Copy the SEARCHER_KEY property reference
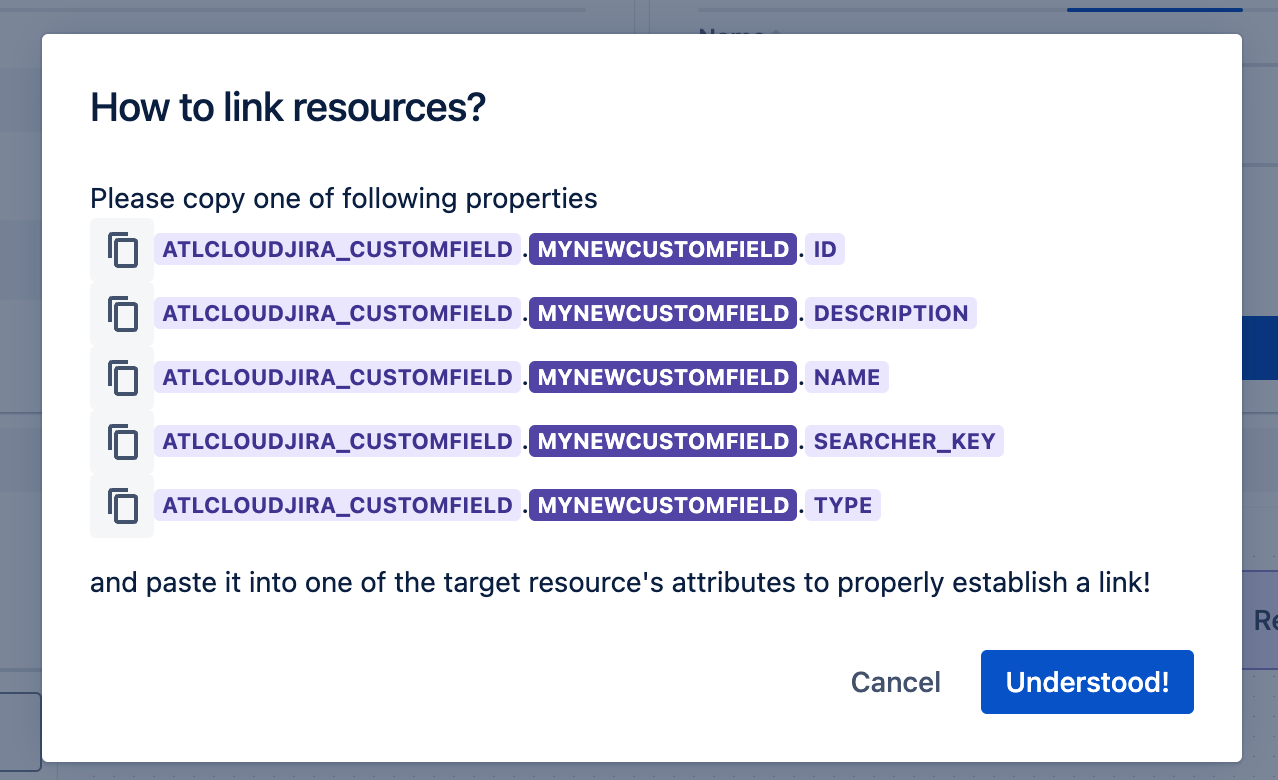 (x=122, y=442)
